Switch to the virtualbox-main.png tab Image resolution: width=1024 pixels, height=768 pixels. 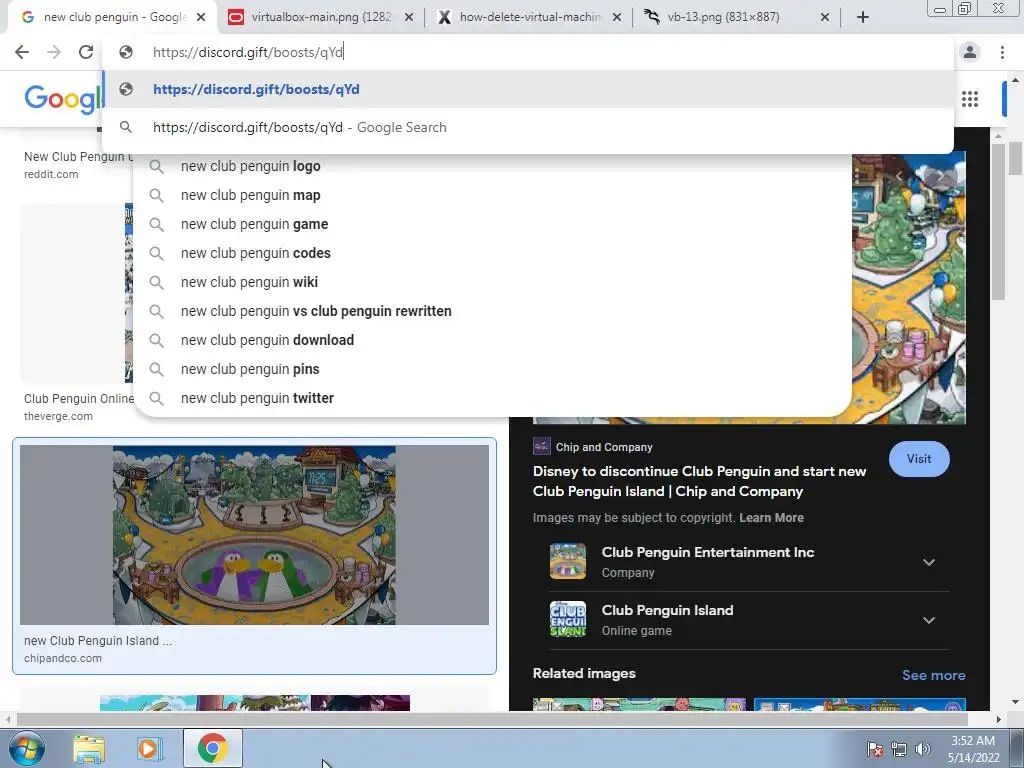pos(320,17)
